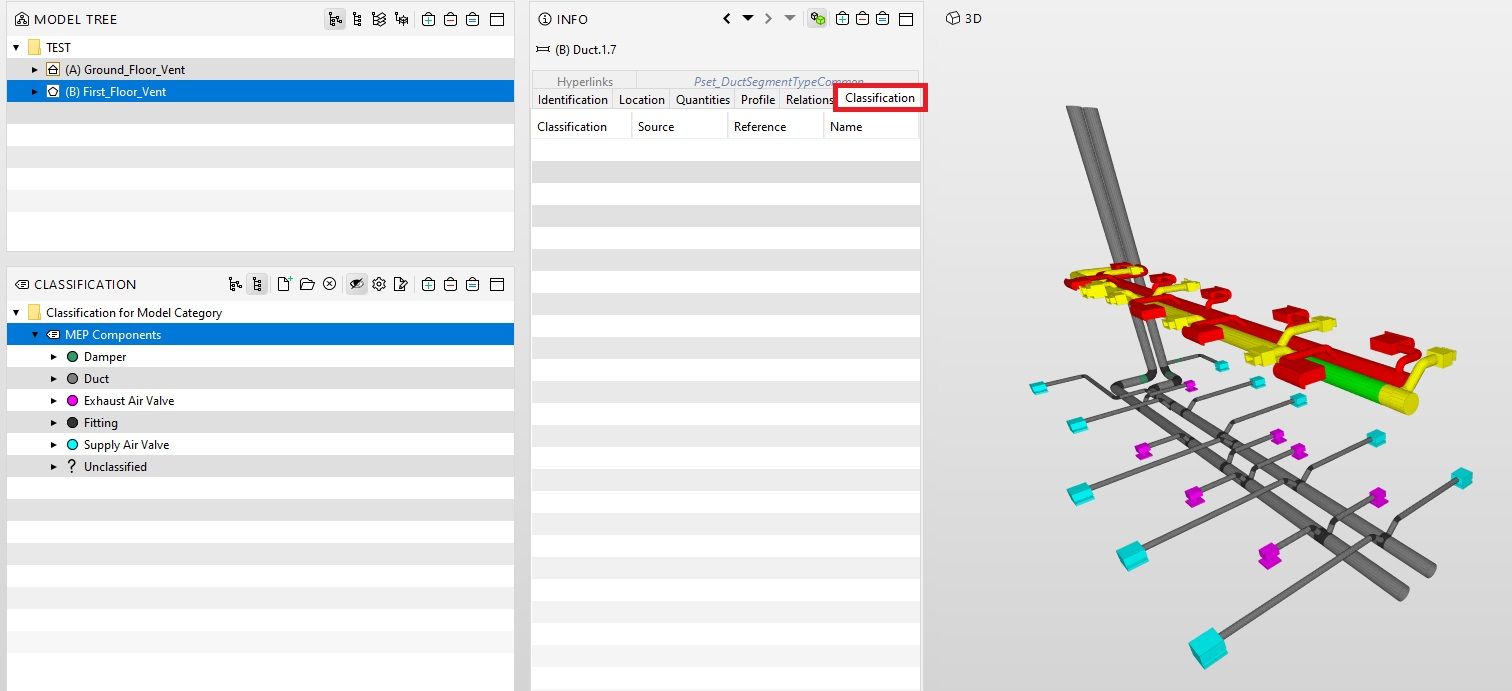
Task: Go back to previous Info item
Action: pyautogui.click(x=727, y=19)
